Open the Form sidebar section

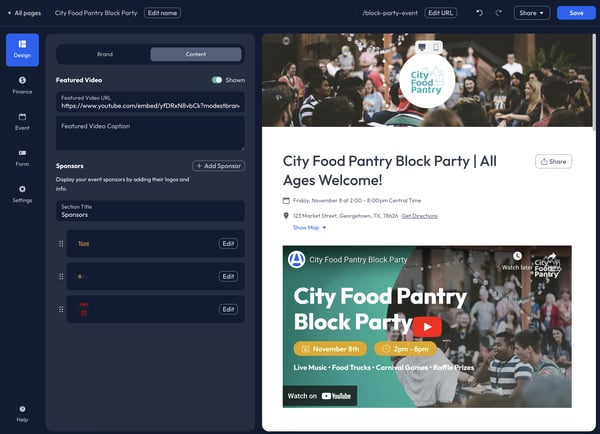tap(22, 158)
